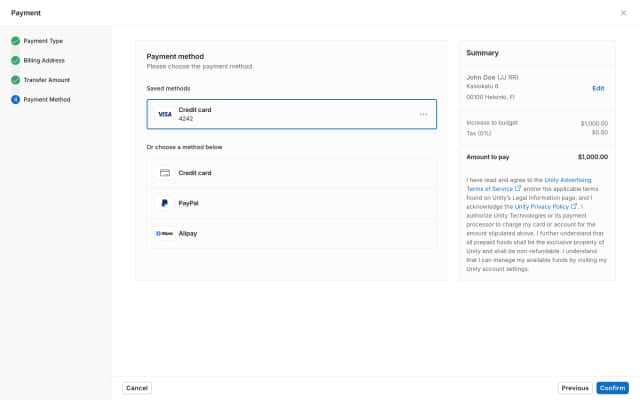This screenshot has height=400, width=640.
Task: Open Unity Advertising Terms of Service link
Action: pyautogui.click(x=529, y=184)
